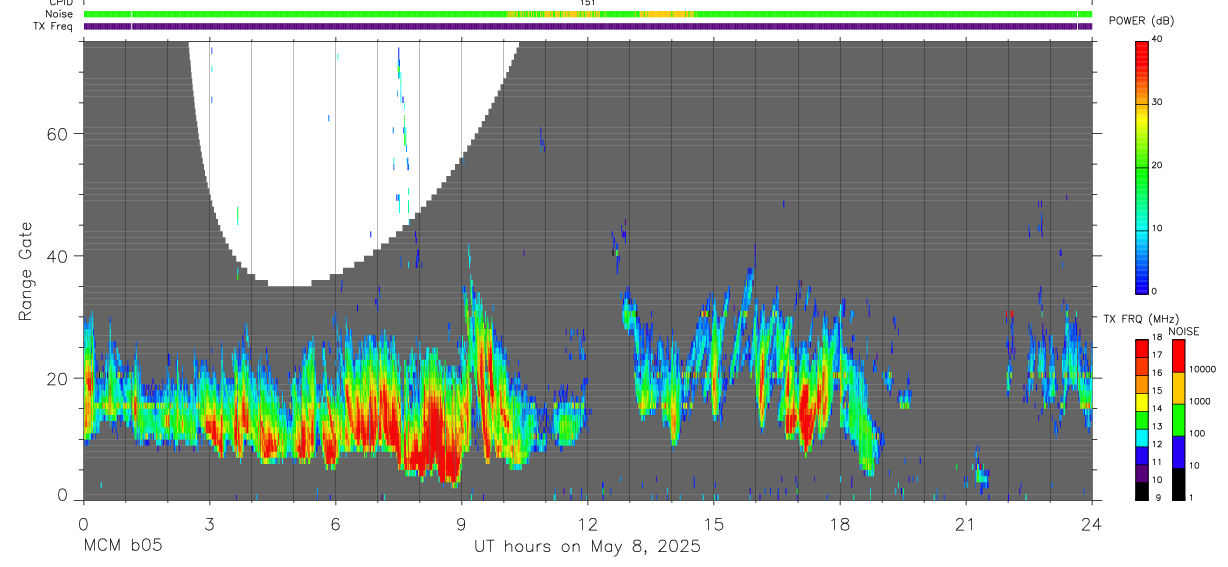Click the 60 range gate tick label
The width and height of the screenshot is (1228, 567).
click(57, 134)
